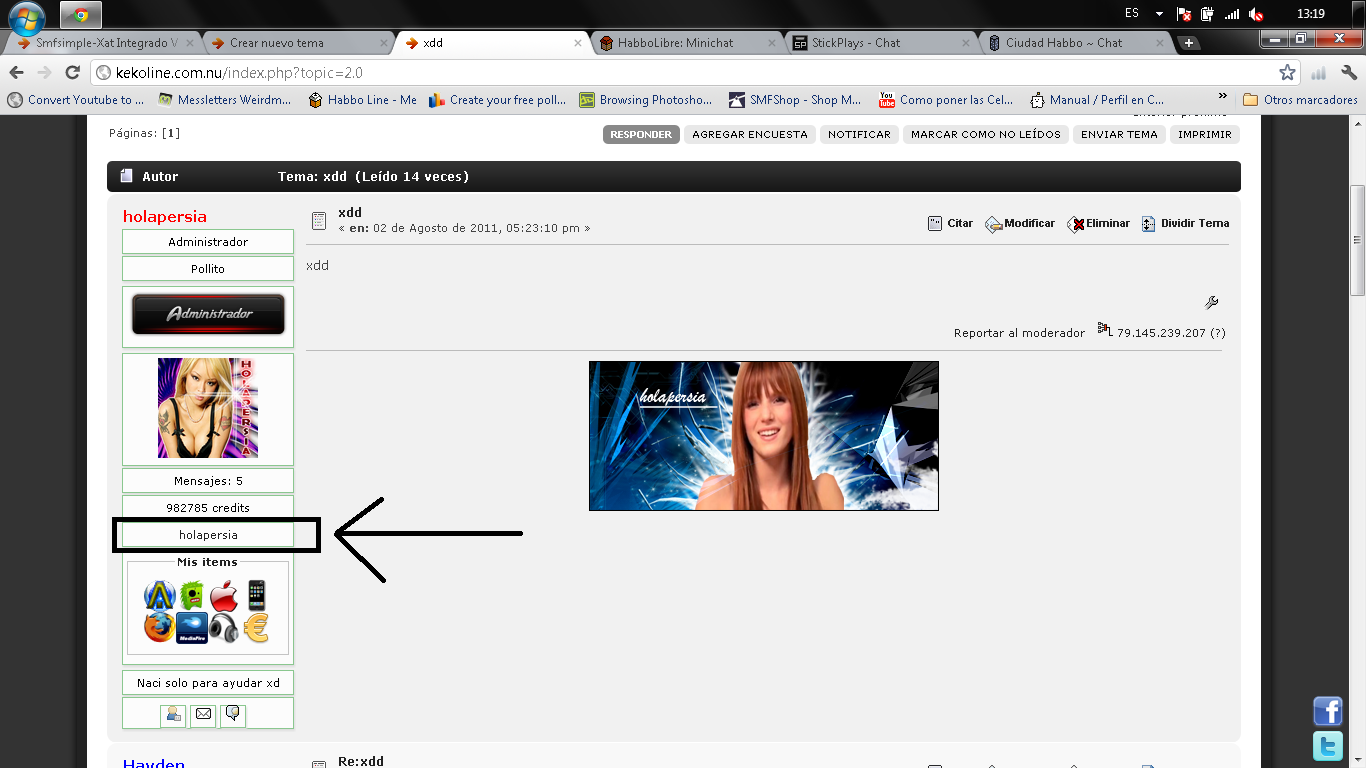Click the gold Euro item icon
Image resolution: width=1366 pixels, height=768 pixels.
[x=256, y=628]
